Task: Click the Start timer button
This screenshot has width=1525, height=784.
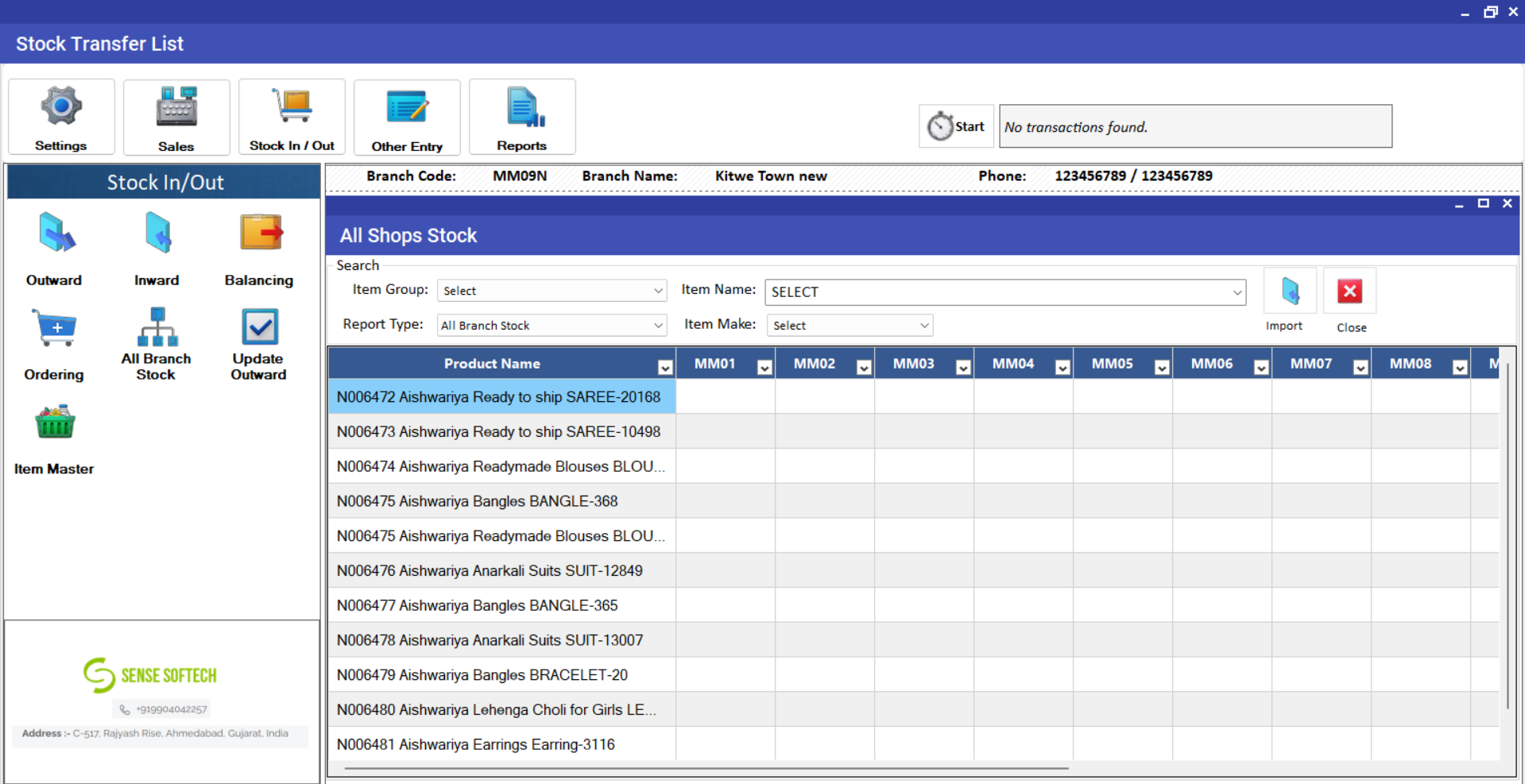Action: click(x=956, y=126)
